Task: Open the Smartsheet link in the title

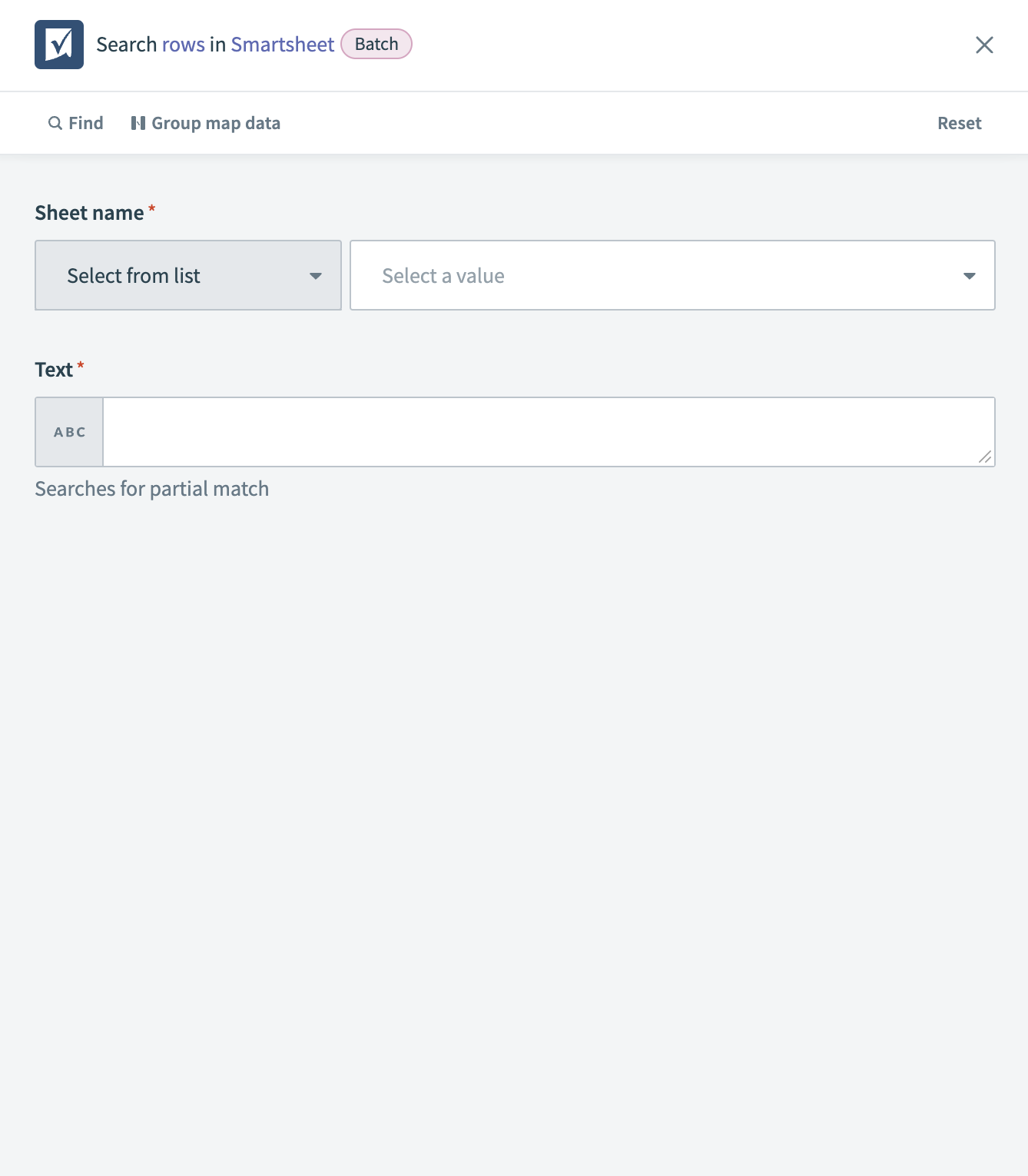Action: click(283, 44)
